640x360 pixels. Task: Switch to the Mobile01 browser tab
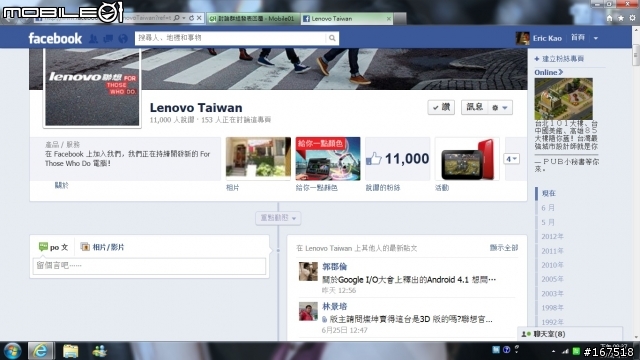pyautogui.click(x=253, y=18)
